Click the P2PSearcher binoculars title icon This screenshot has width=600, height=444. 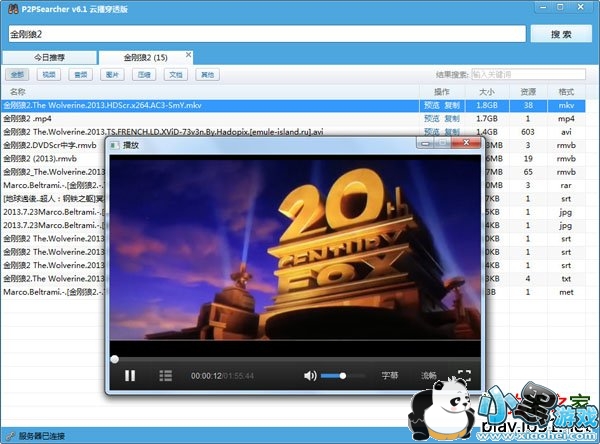13,8
